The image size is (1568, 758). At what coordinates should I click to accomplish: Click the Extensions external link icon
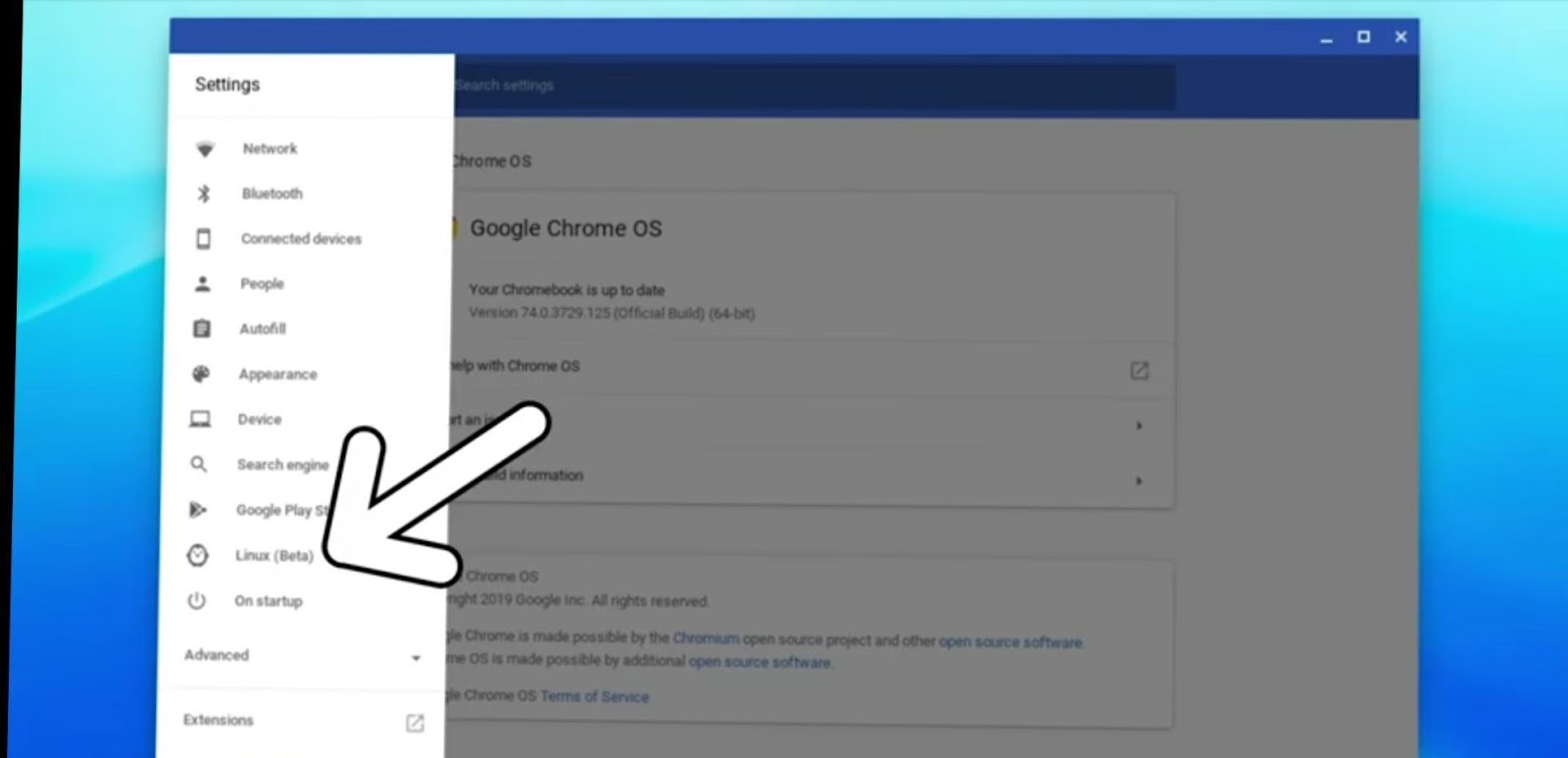point(415,723)
